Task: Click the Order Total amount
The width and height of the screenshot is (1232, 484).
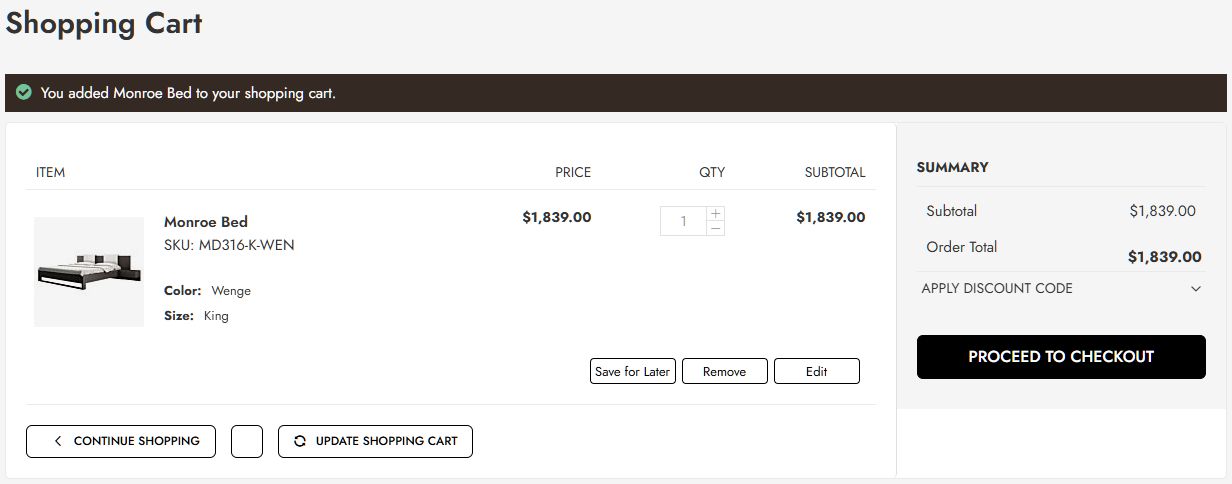Action: pos(1164,257)
